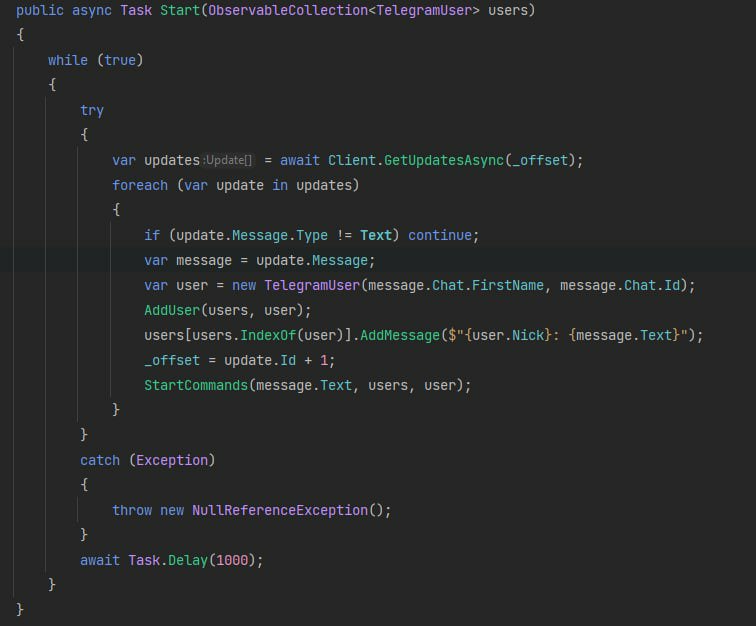The width and height of the screenshot is (756, 626).
Task: Click the await keyword before Task.Delay
Action: (x=100, y=560)
